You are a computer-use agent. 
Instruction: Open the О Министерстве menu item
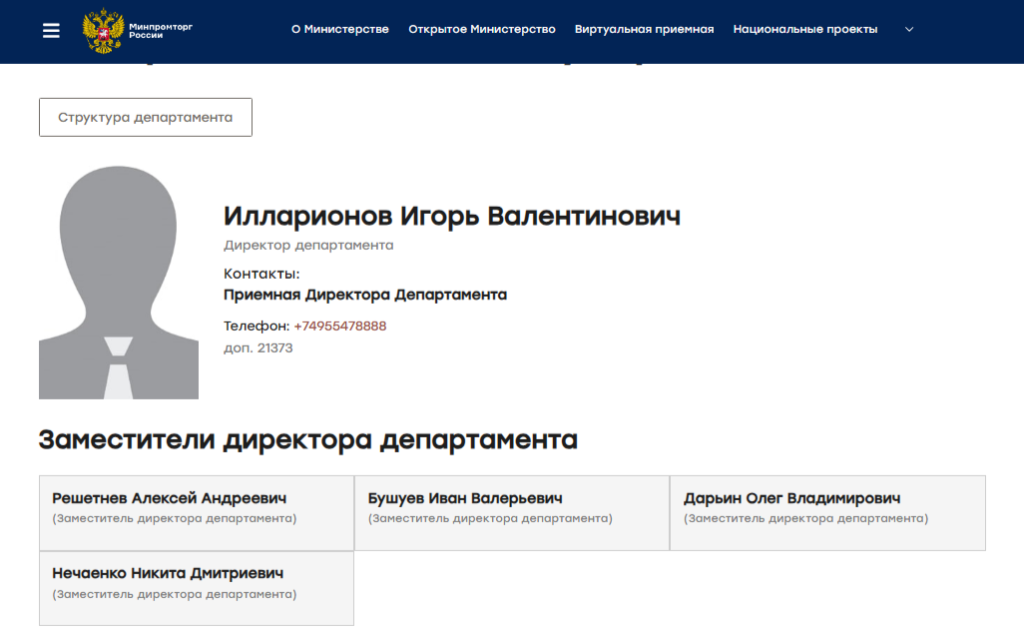pyautogui.click(x=340, y=29)
